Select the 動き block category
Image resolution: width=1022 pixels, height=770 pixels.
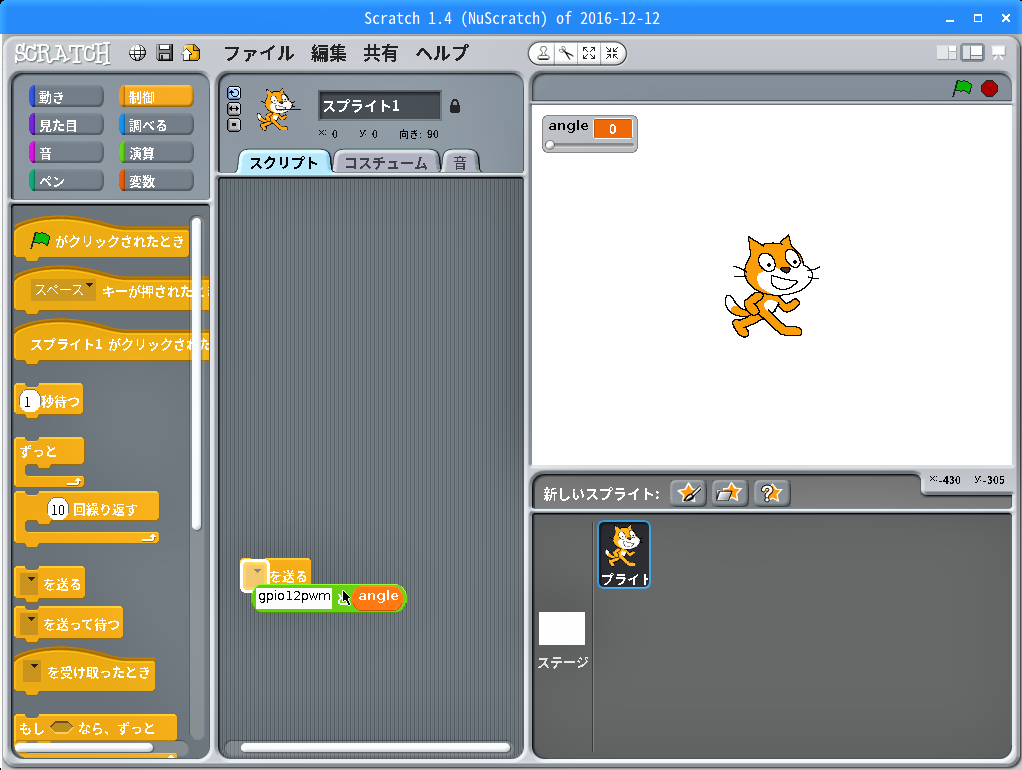[66, 97]
